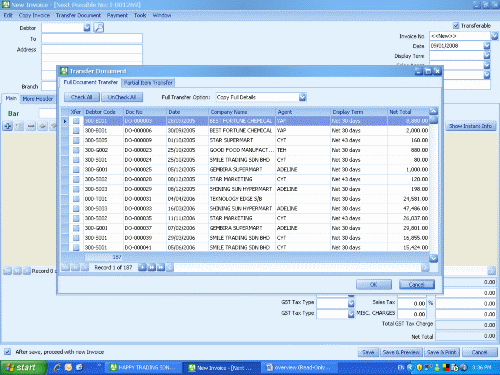Jump to last record in Transfer Document navigator

(161, 267)
